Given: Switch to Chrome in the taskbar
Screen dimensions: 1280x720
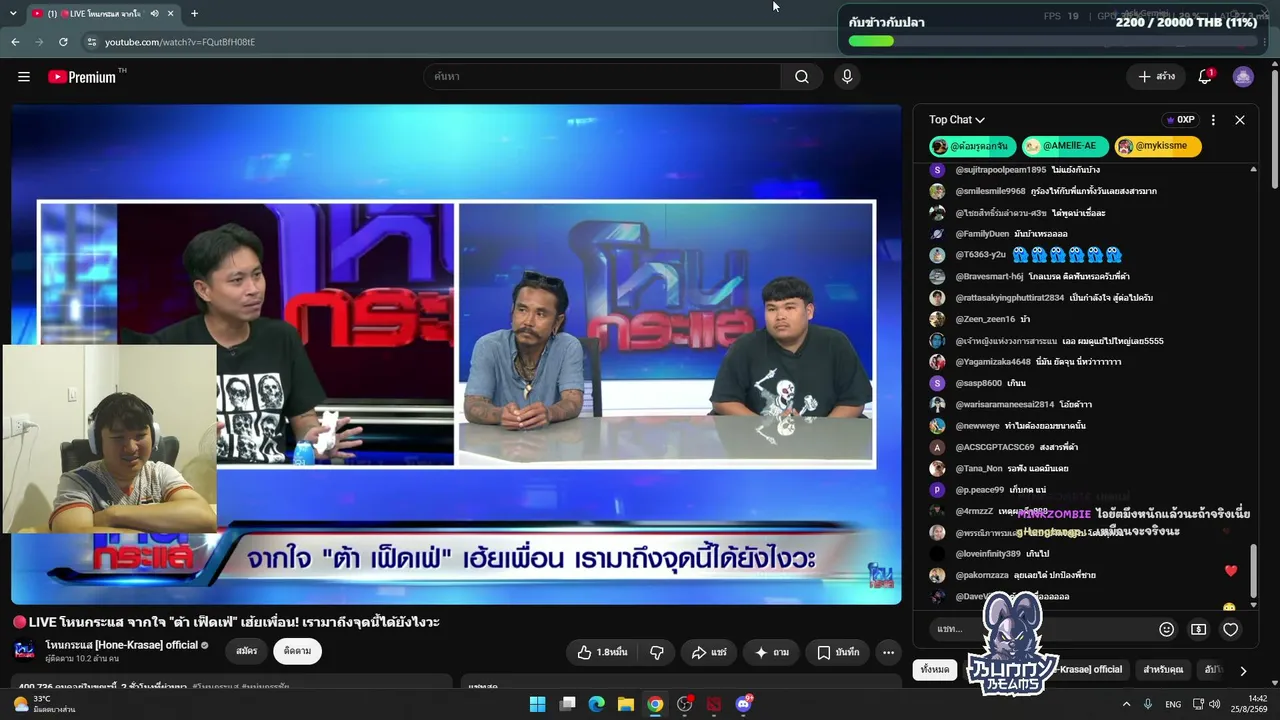Looking at the screenshot, I should (655, 704).
